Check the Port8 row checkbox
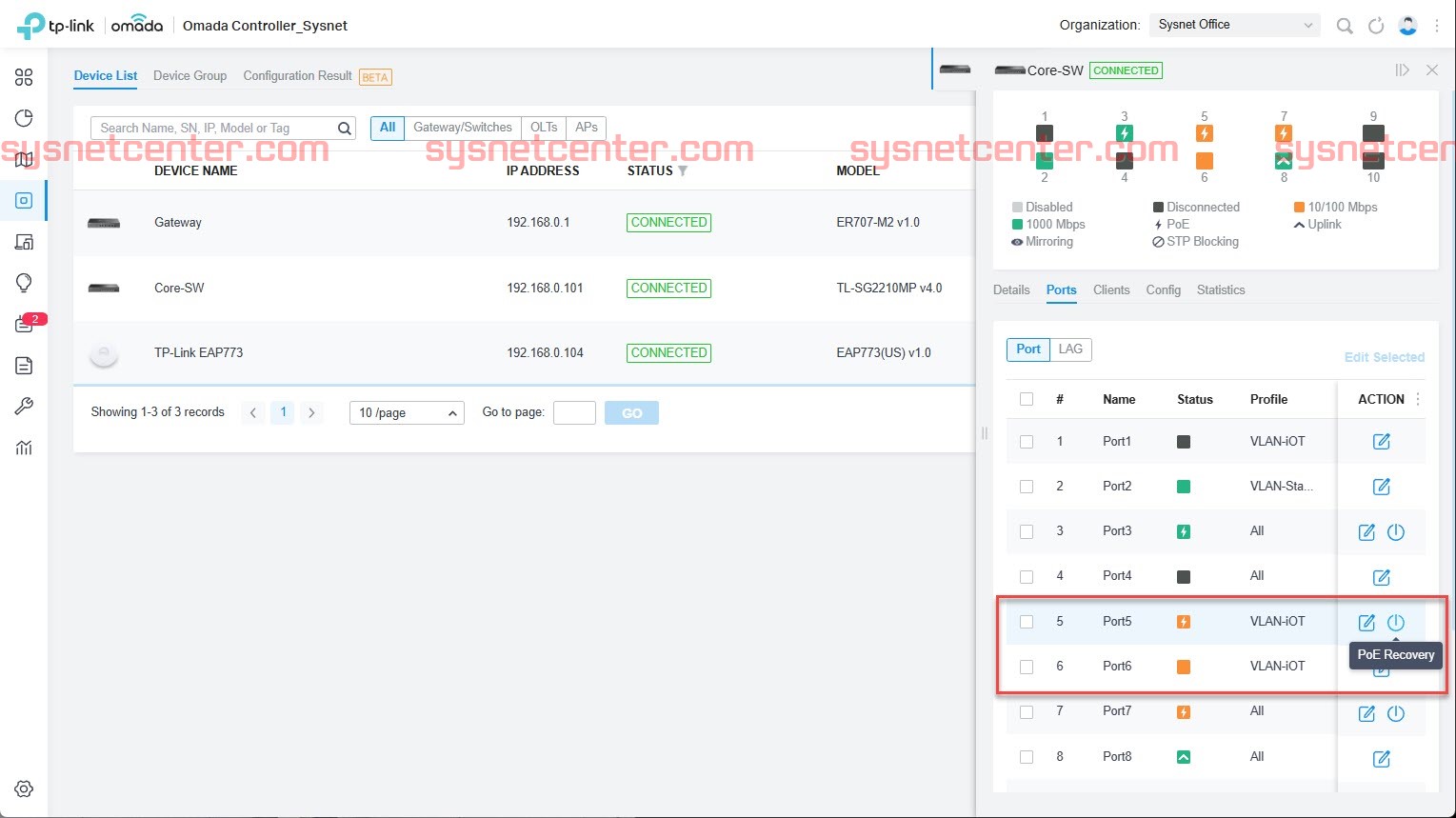Viewport: 1456px width, 818px height. 1027,757
